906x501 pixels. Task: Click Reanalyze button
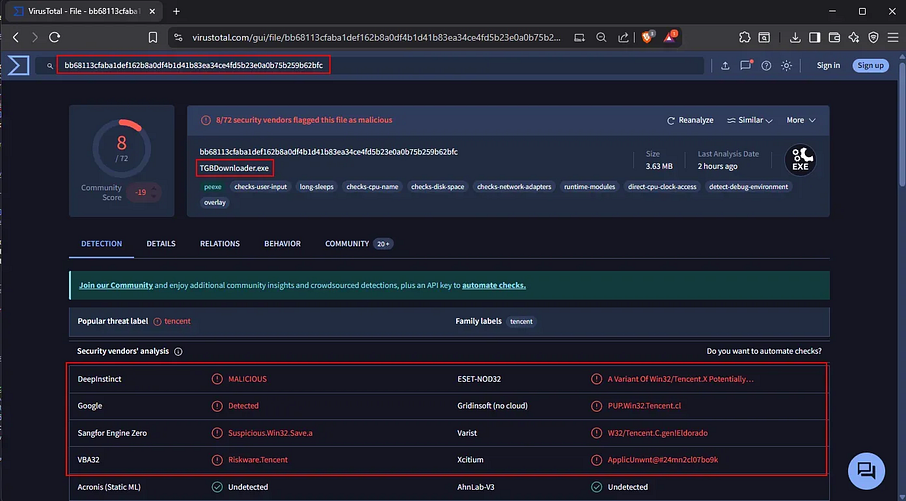[x=690, y=120]
